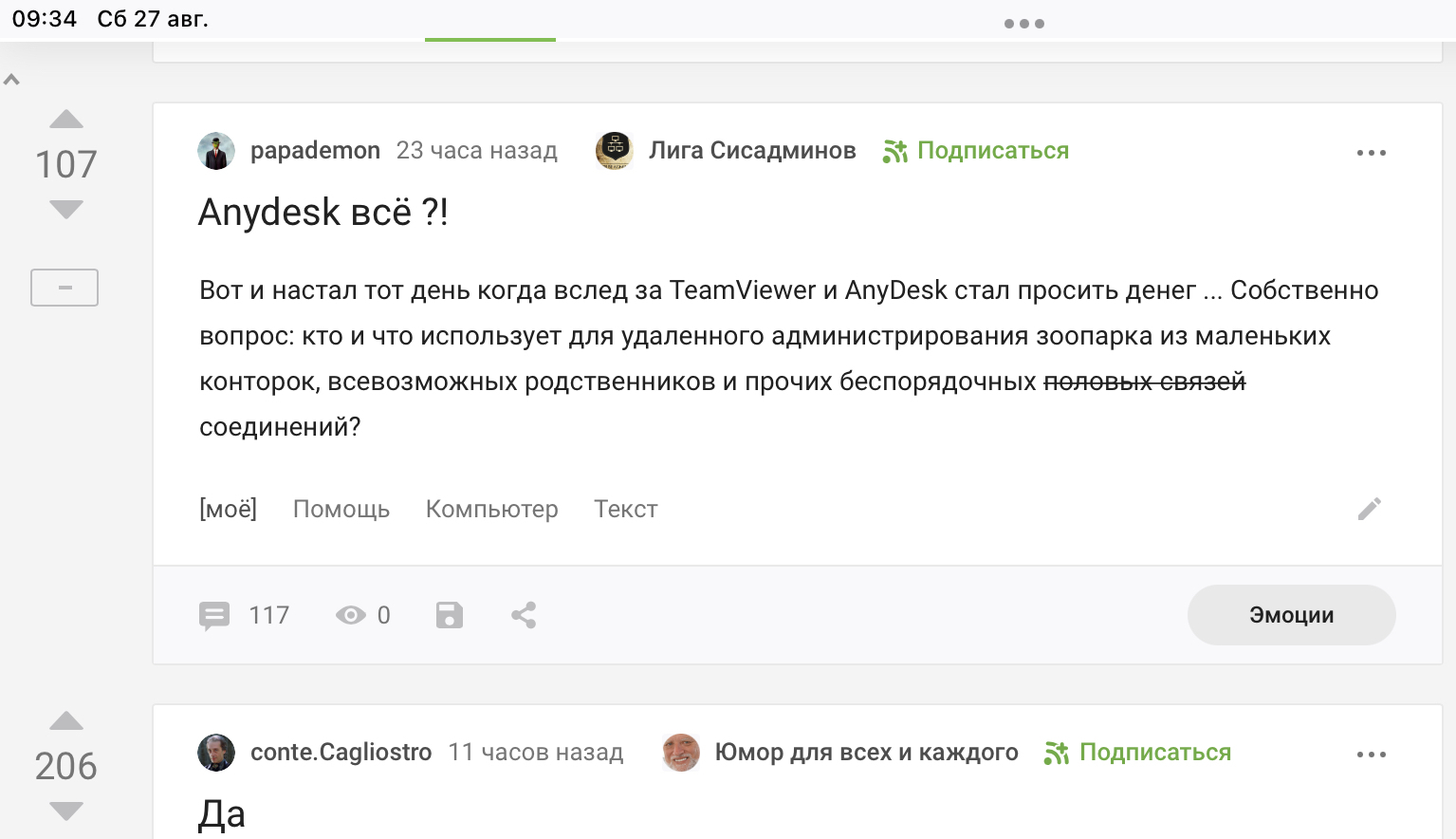Screen dimensions: 1456x839
Task: Open the Anydesk всё ?! post title
Action: (323, 212)
